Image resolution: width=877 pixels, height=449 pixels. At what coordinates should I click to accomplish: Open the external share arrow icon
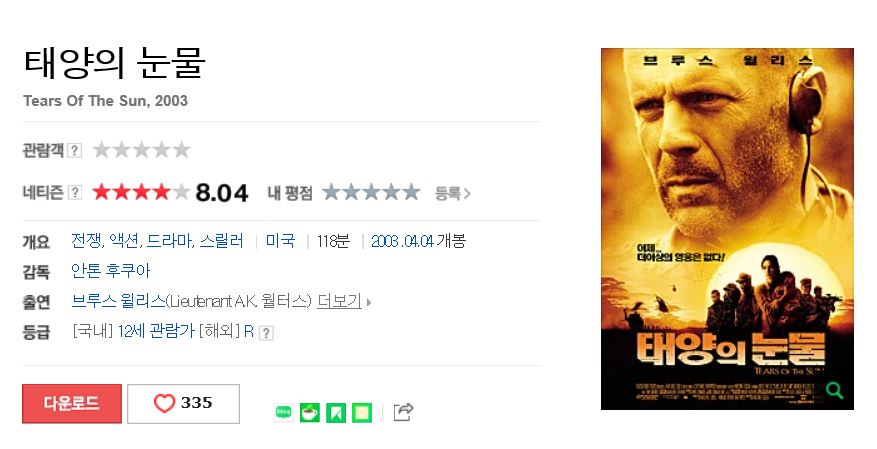point(403,412)
